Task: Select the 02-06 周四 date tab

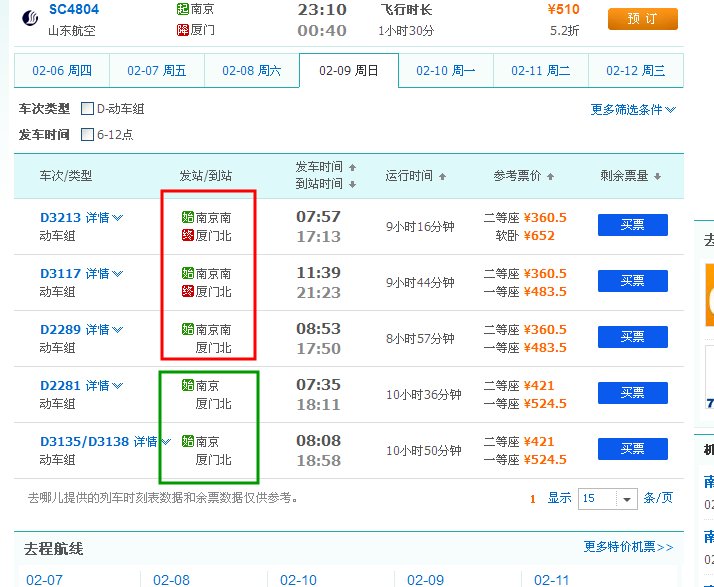Action: pos(62,70)
